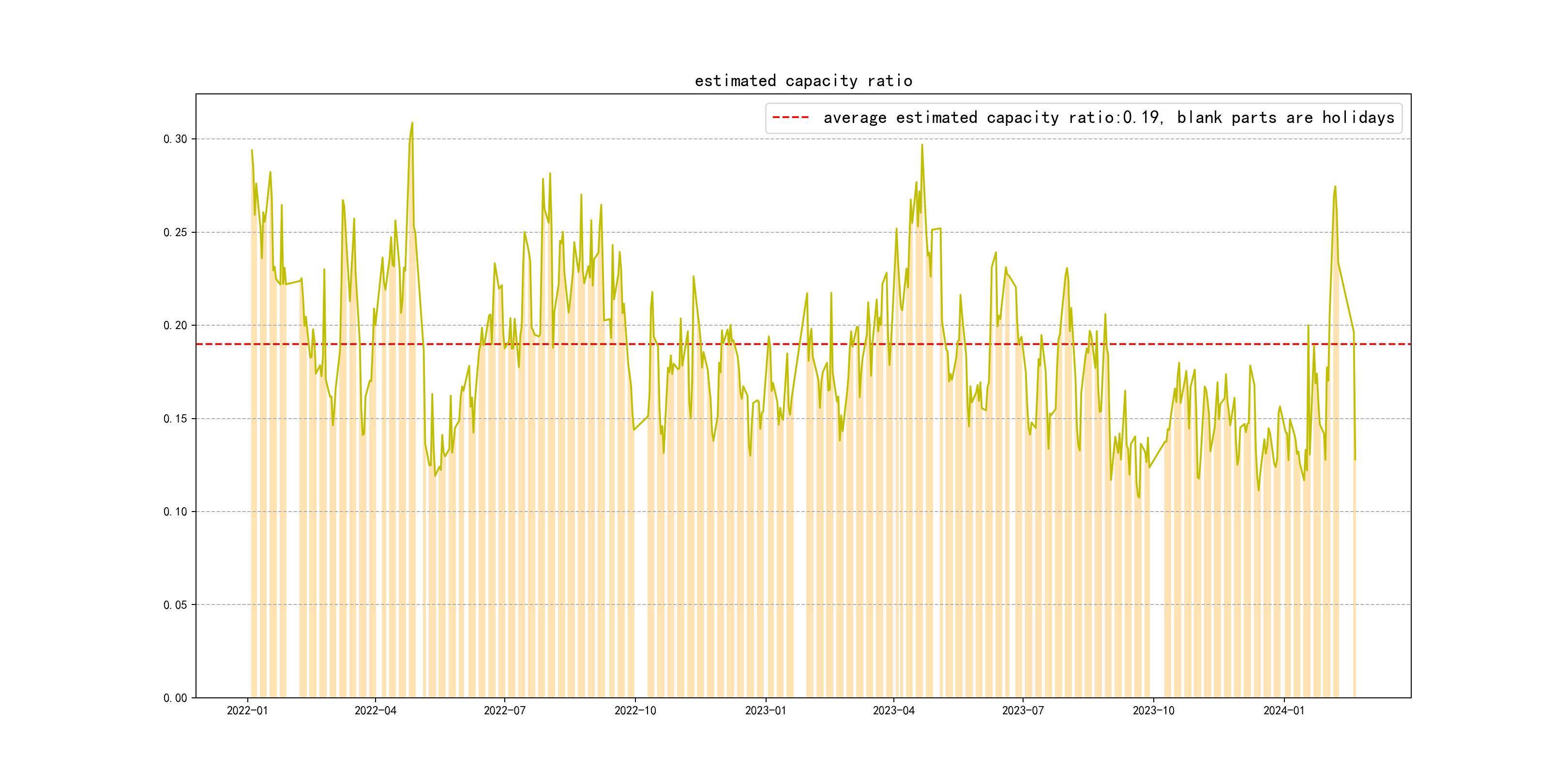
Task: Click the 0.20 y-axis tick label
Action: click(x=175, y=326)
